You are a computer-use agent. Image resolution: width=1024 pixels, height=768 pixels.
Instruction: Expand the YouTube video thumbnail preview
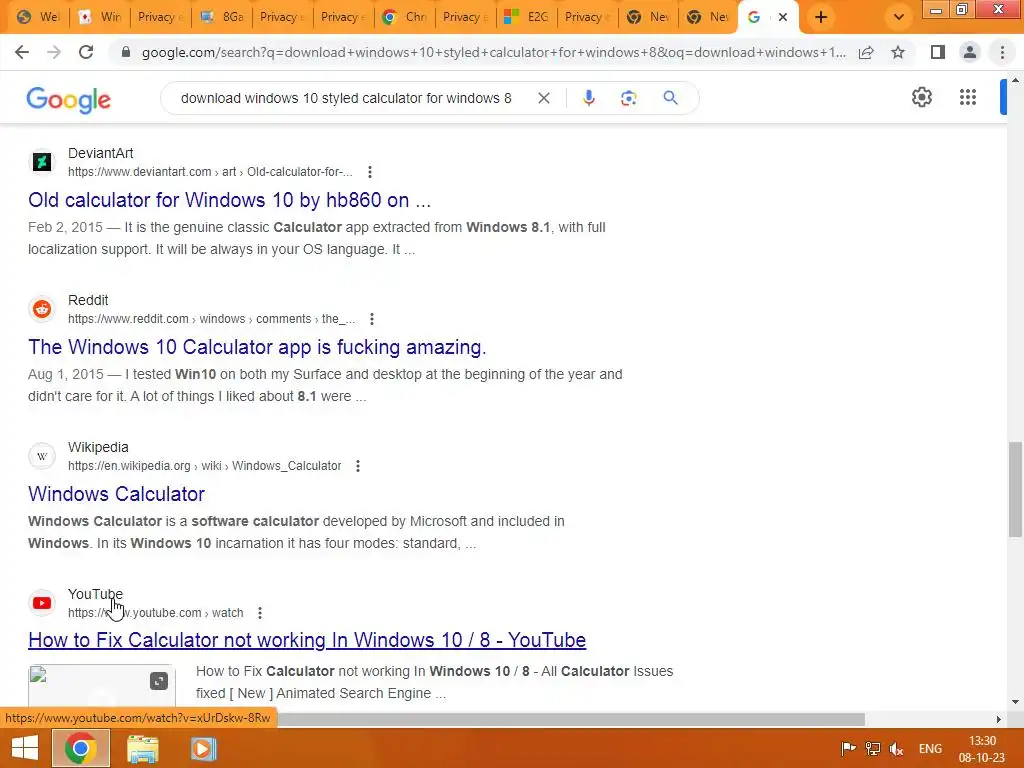pyautogui.click(x=159, y=682)
